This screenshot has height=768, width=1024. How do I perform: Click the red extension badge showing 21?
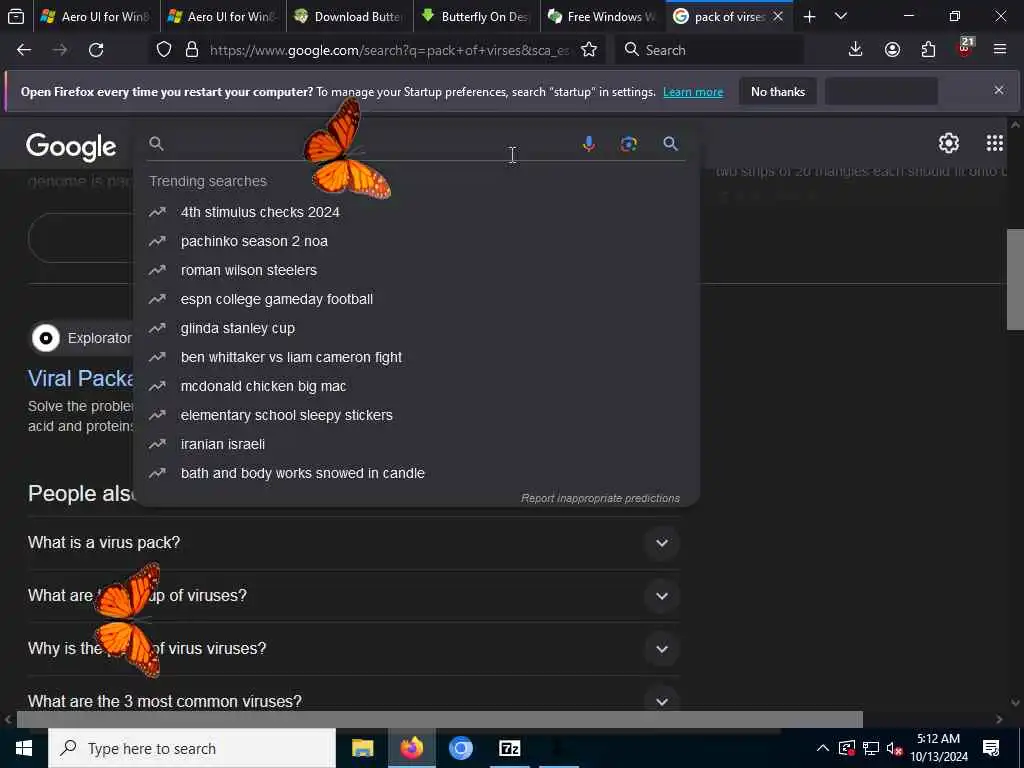tap(965, 48)
